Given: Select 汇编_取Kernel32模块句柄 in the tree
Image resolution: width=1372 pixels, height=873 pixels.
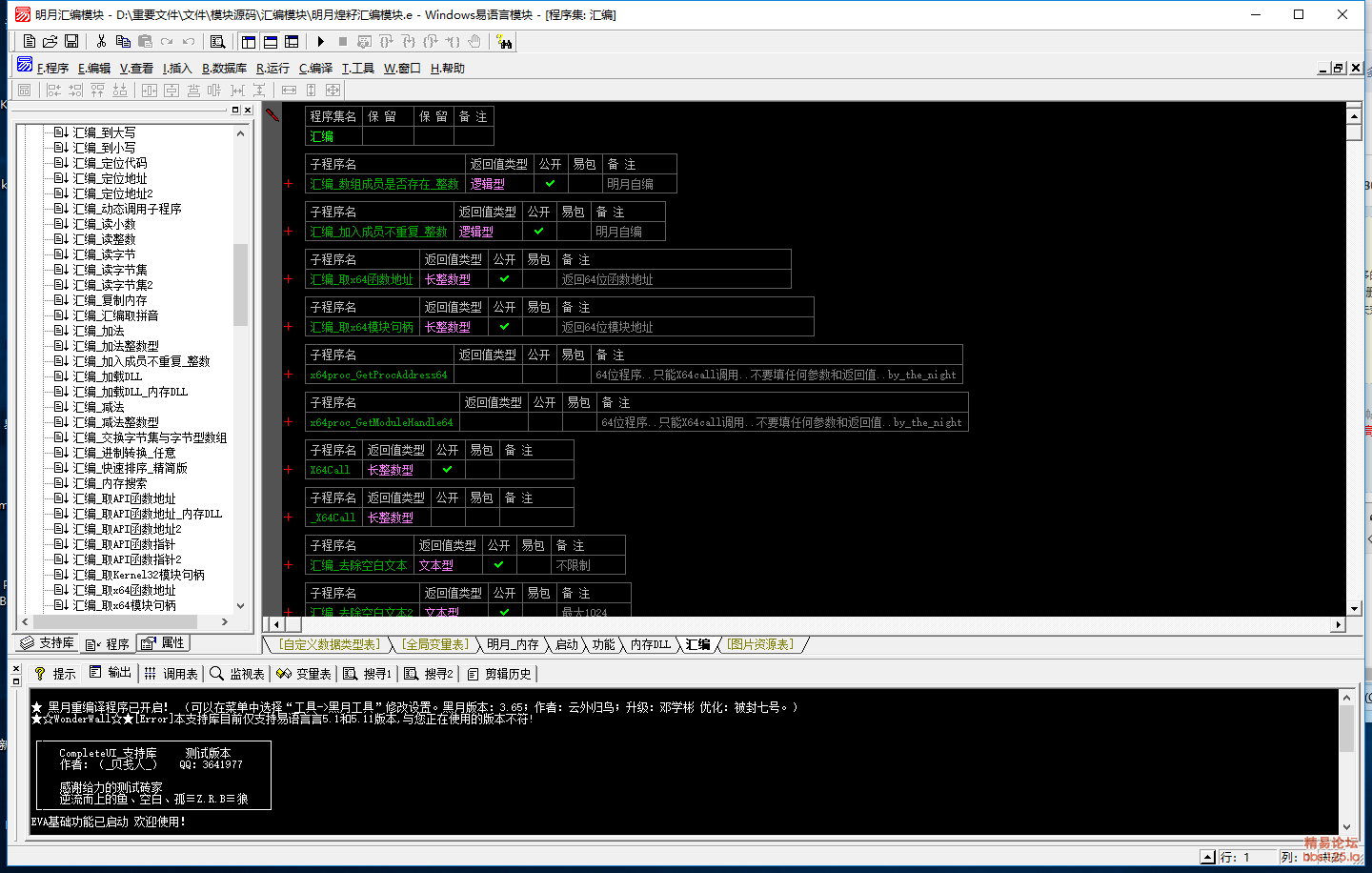Looking at the screenshot, I should [139, 575].
